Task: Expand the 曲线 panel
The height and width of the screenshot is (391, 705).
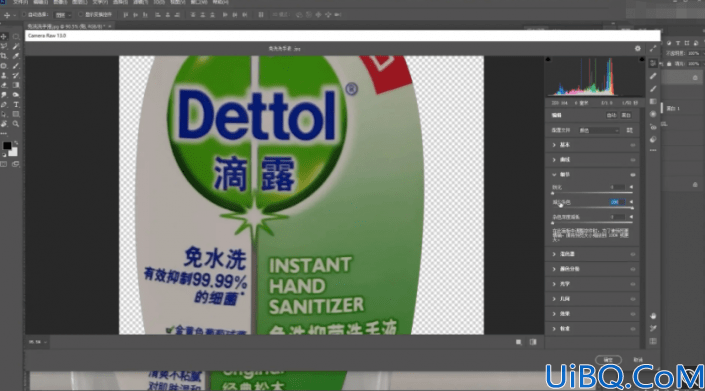Action: click(x=554, y=160)
